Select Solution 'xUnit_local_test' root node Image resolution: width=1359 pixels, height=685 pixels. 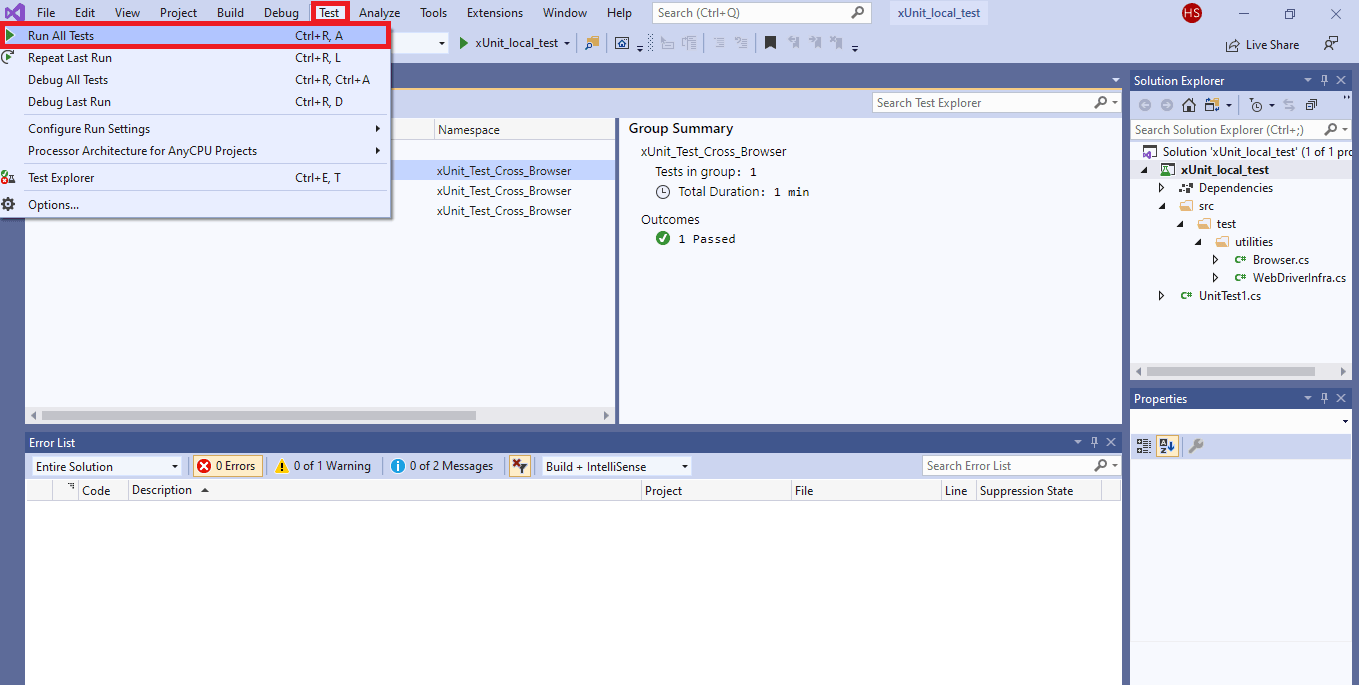[x=1257, y=152]
